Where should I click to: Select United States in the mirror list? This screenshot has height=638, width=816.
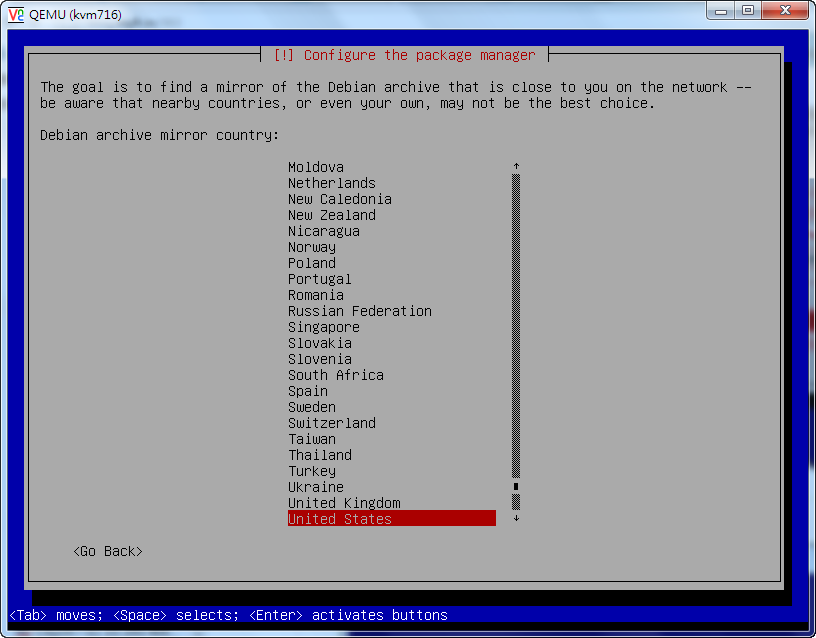340,519
